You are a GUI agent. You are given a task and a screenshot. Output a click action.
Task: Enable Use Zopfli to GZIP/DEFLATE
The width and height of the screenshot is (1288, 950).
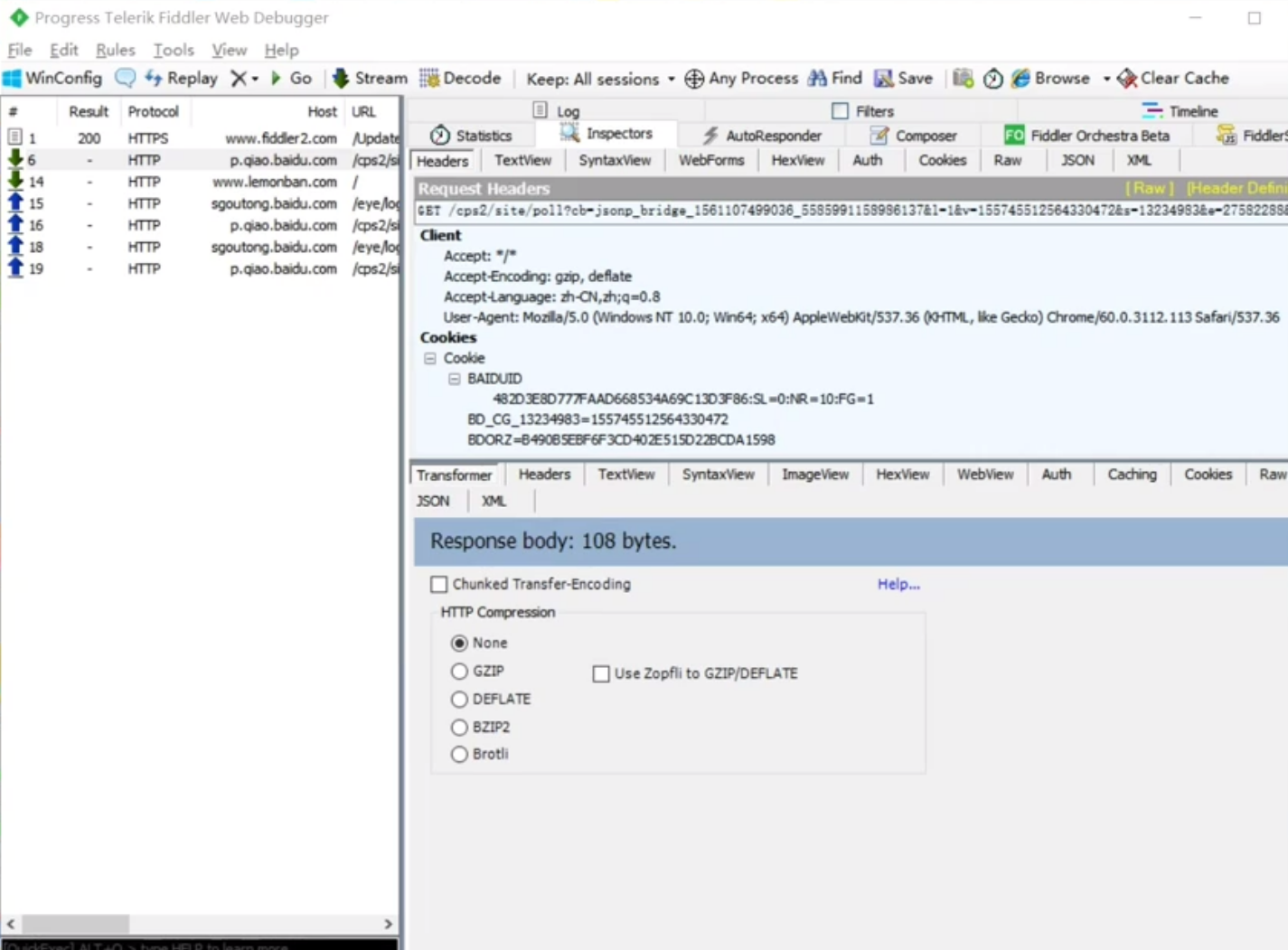pos(601,673)
